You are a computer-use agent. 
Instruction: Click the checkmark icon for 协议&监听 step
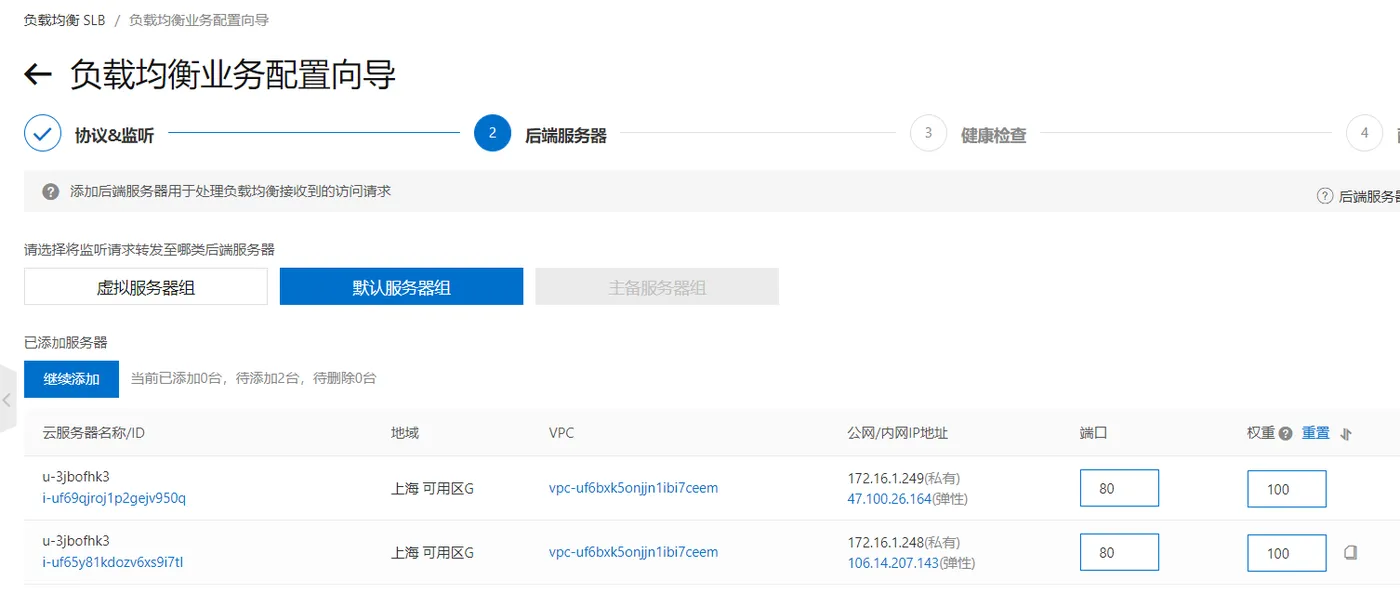coord(43,133)
